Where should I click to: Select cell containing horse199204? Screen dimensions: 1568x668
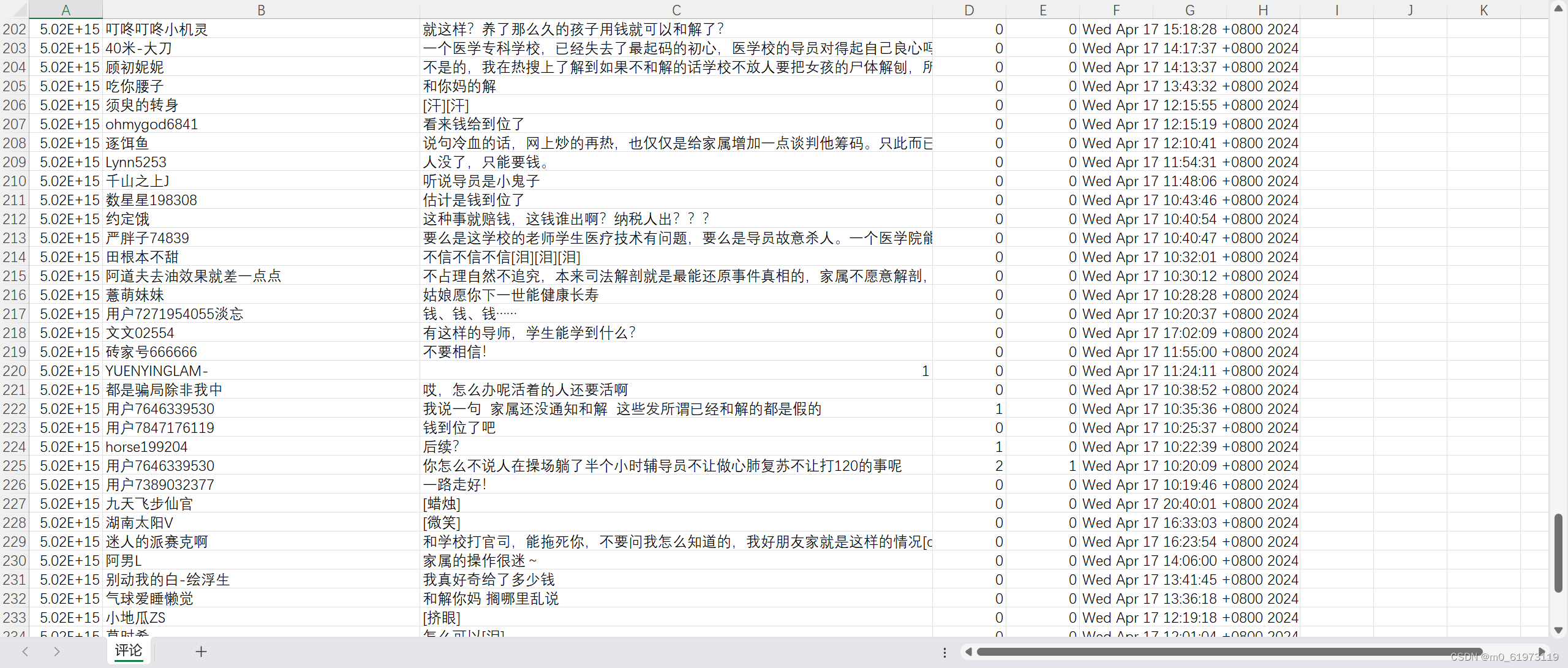pos(261,447)
